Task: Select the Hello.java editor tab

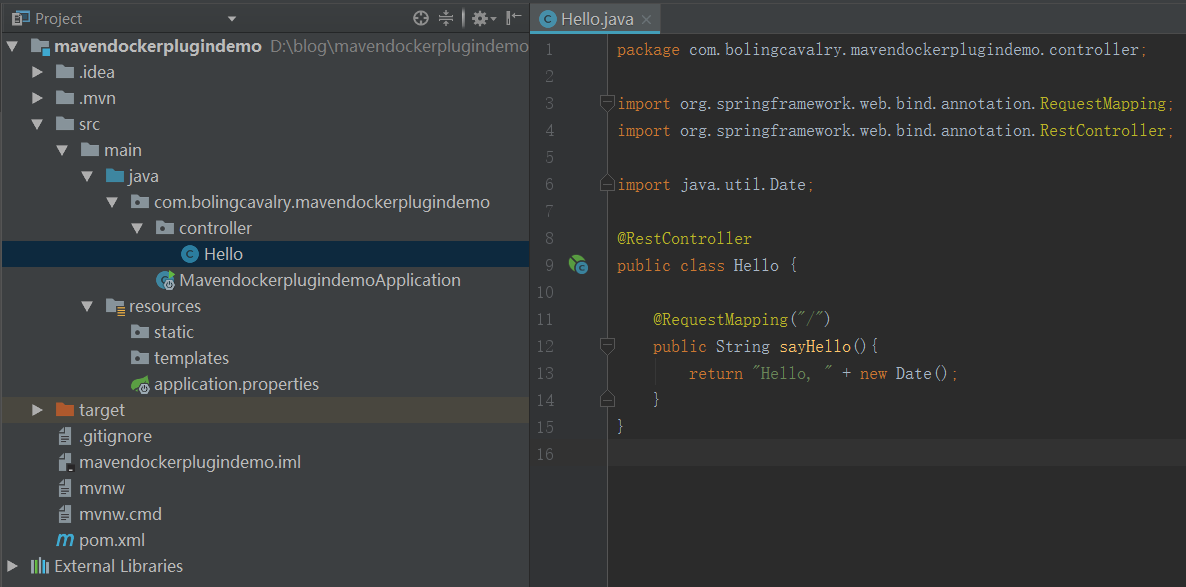Action: pos(595,20)
